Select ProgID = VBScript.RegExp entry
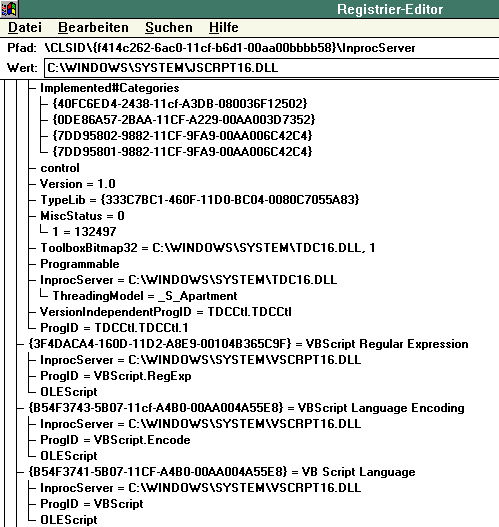This screenshot has width=499, height=527. (116, 376)
